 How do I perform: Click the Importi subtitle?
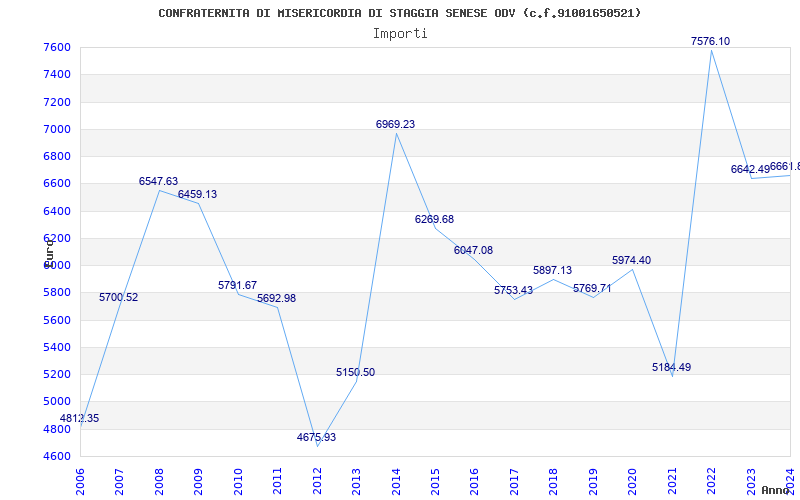click(x=400, y=34)
